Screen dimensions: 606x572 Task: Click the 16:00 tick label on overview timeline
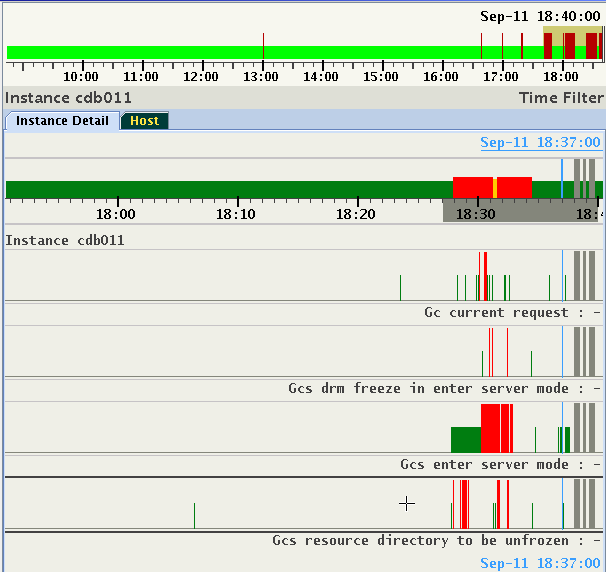(x=441, y=77)
